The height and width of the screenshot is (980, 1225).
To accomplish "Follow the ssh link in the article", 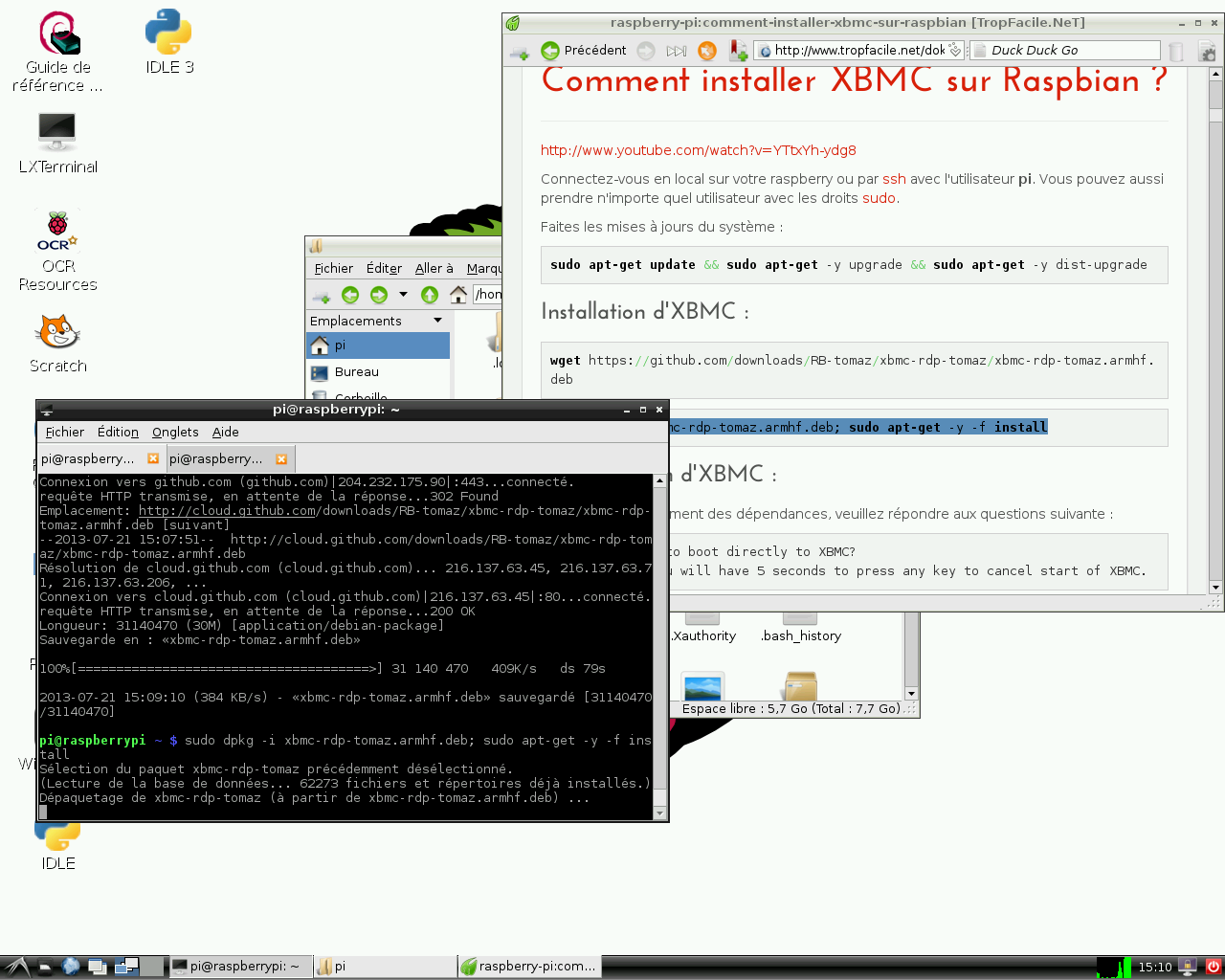I will [894, 179].
